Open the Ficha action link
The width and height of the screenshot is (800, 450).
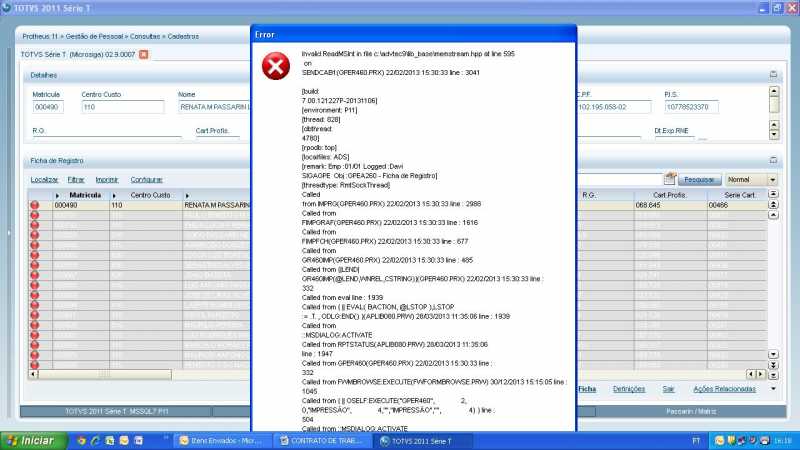pyautogui.click(x=587, y=389)
